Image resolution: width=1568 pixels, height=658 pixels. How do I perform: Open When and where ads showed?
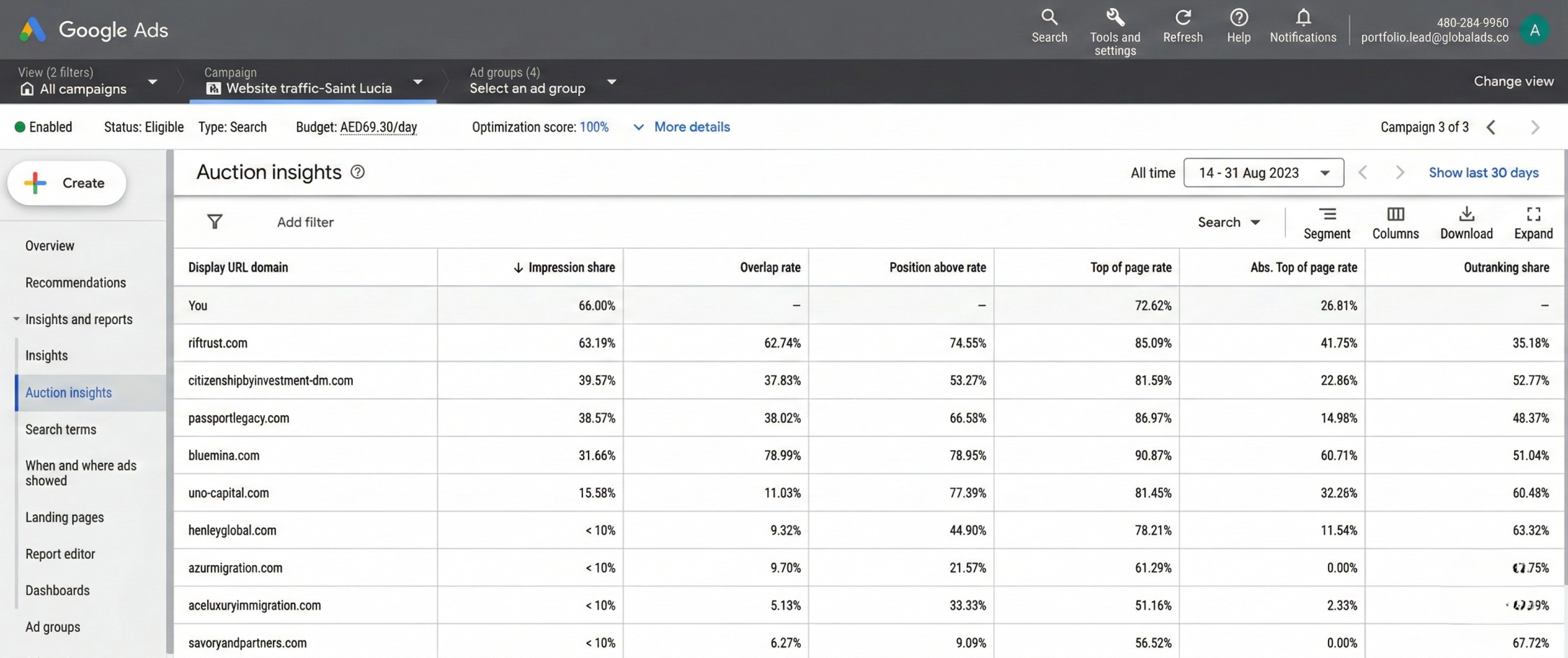click(81, 473)
